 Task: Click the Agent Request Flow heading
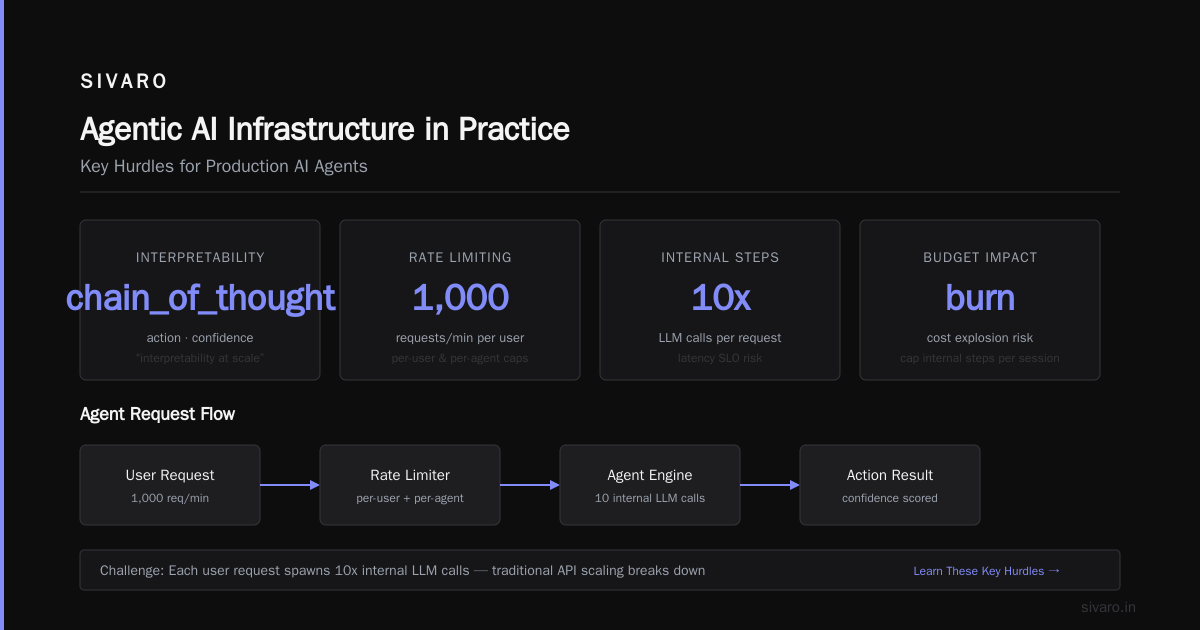point(158,414)
